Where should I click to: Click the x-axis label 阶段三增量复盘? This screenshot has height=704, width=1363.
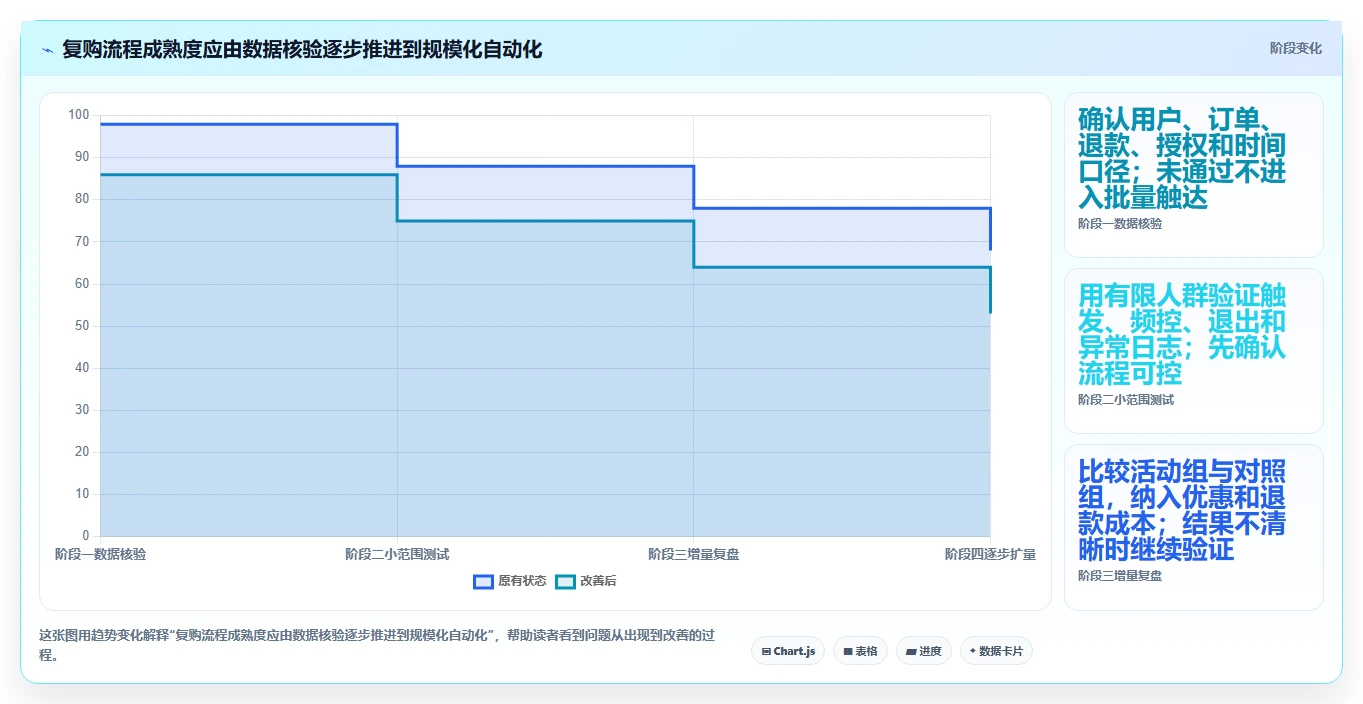pos(694,554)
